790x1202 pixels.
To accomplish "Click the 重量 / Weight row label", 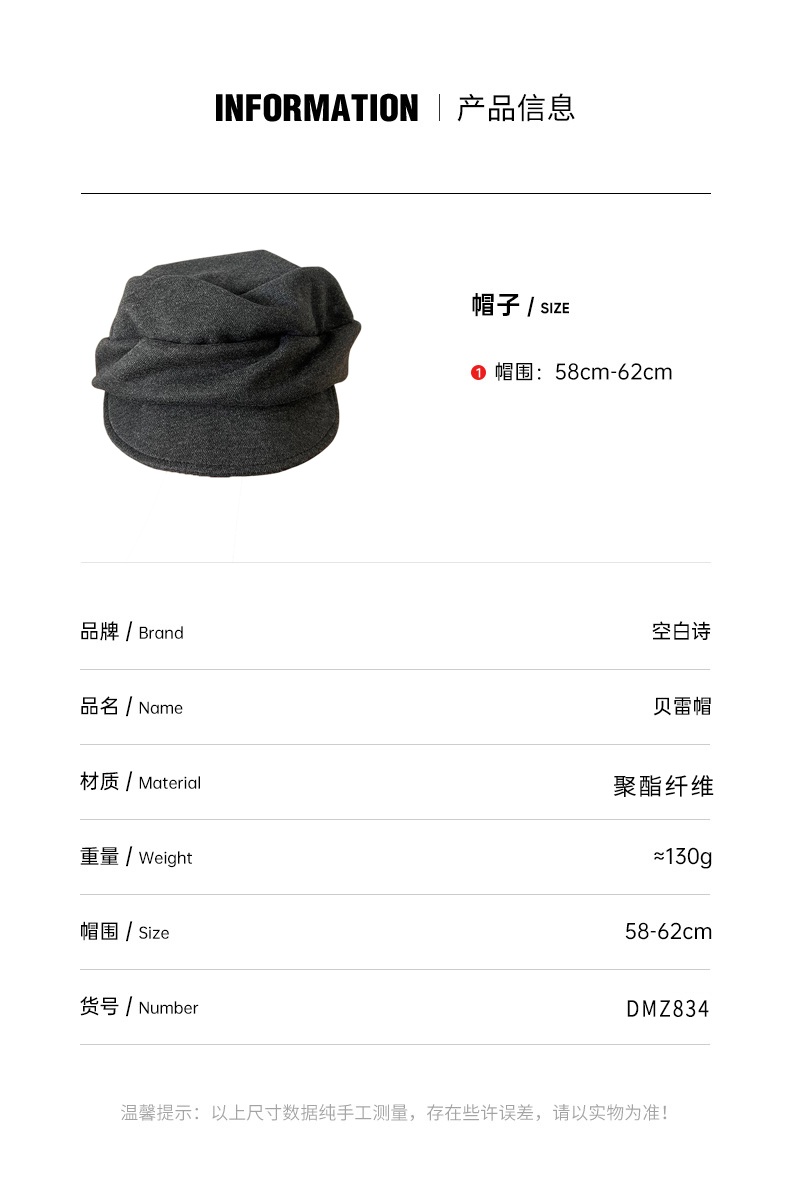I will [136, 857].
